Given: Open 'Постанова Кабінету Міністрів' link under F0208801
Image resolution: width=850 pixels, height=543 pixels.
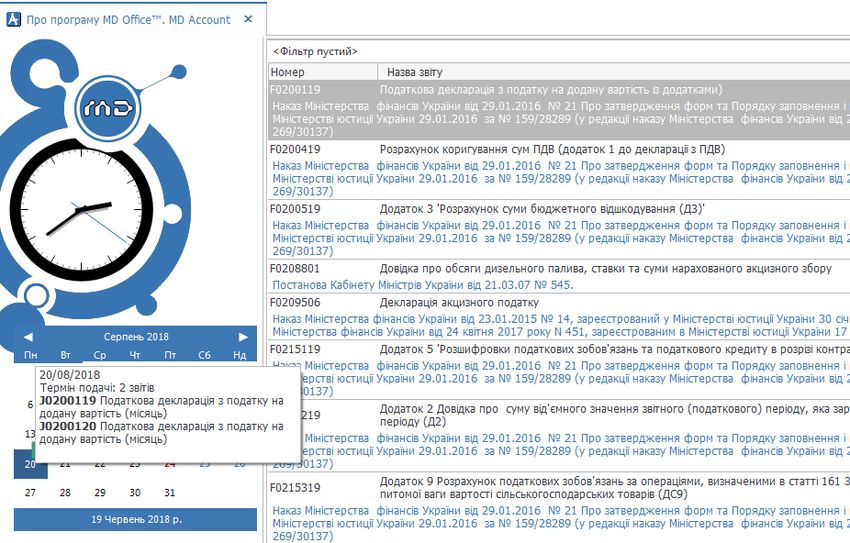Looking at the screenshot, I should 423,285.
